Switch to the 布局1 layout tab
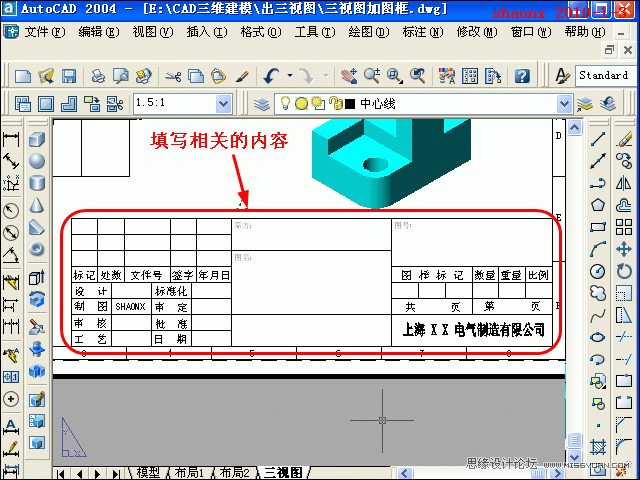 coord(189,472)
